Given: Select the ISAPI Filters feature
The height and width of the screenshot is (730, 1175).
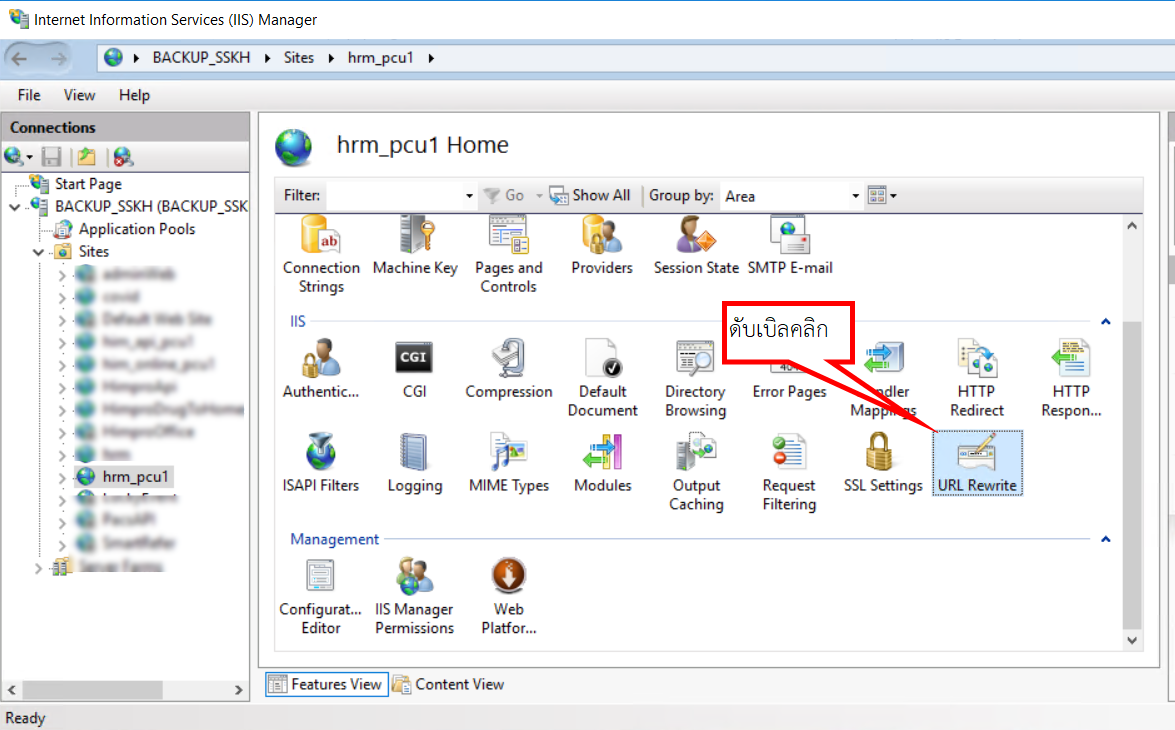Looking at the screenshot, I should tap(321, 462).
